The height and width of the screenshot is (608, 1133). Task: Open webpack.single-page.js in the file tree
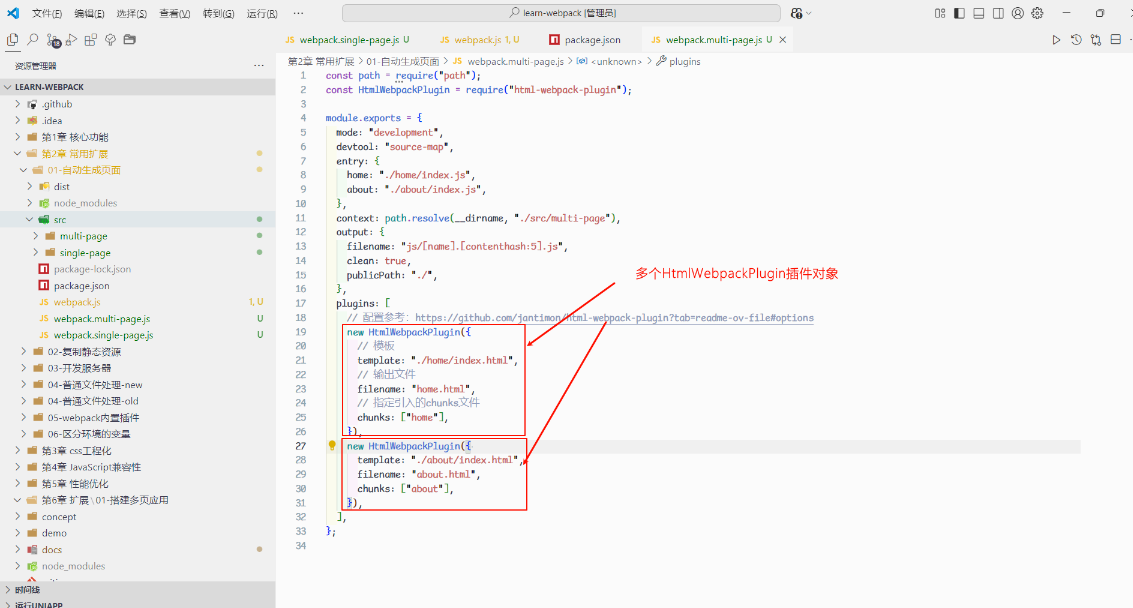[137, 335]
